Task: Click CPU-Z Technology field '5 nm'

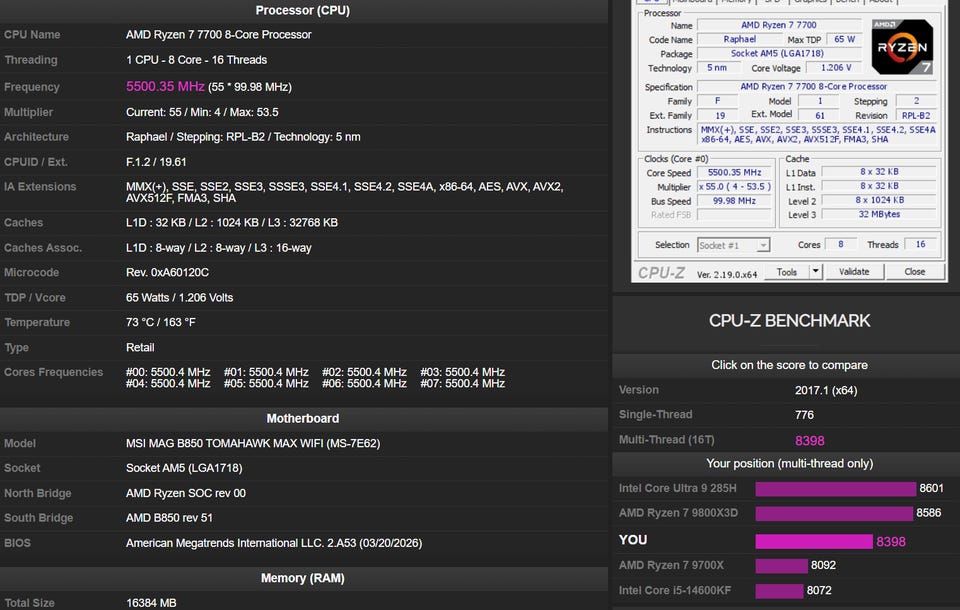Action: click(x=717, y=67)
